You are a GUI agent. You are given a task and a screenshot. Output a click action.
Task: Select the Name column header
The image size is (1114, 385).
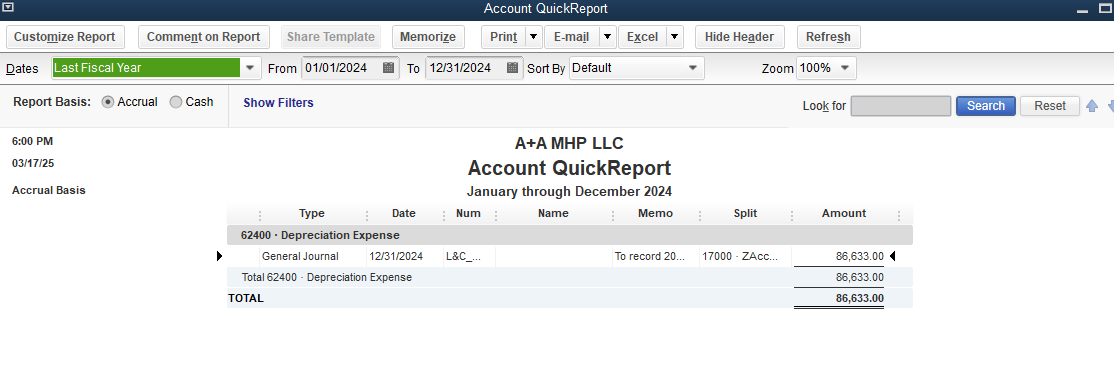coord(553,213)
